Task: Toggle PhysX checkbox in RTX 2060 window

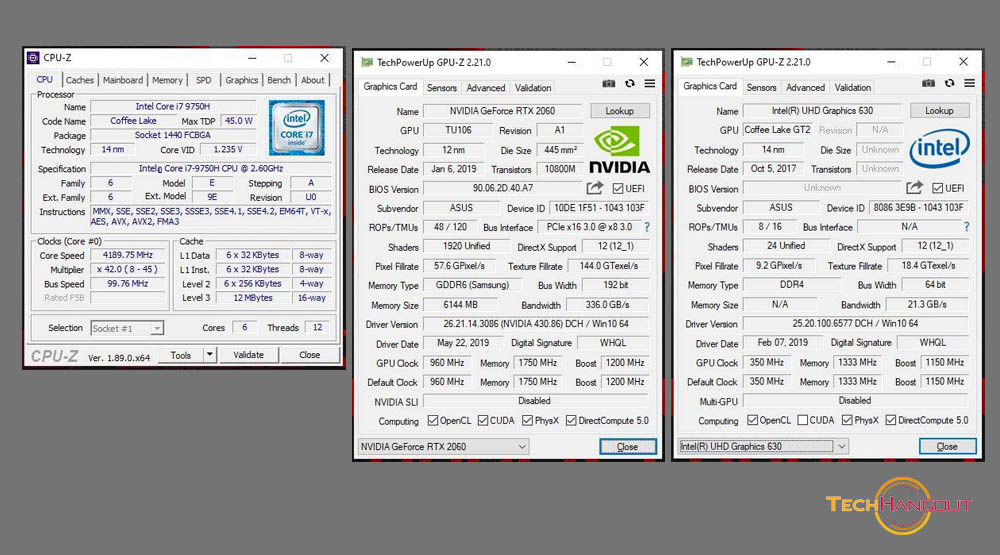Action: pos(527,420)
